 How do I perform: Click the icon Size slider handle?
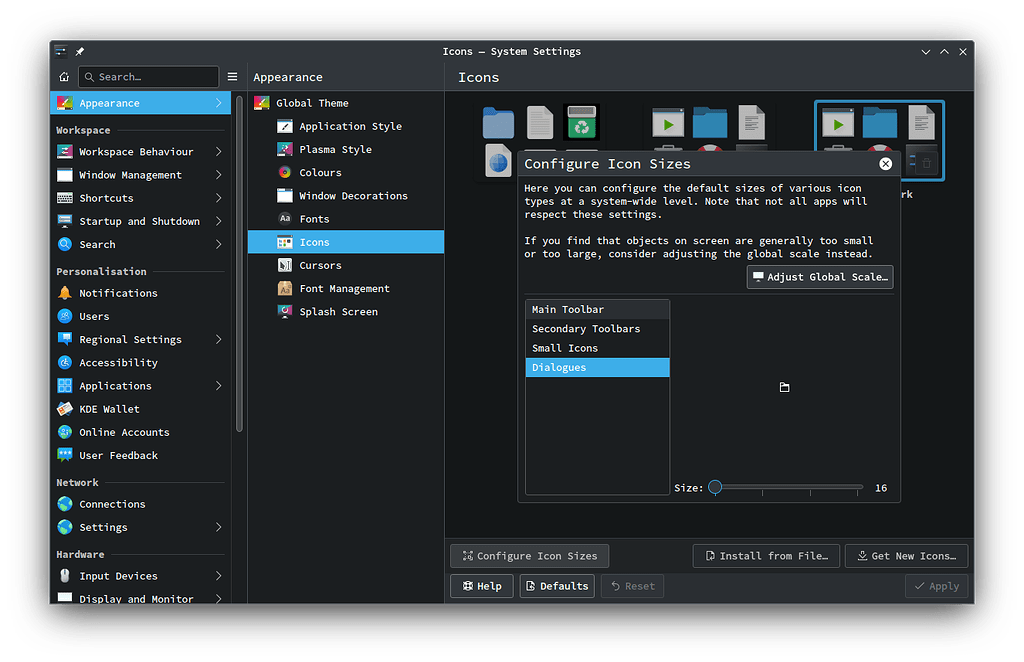click(x=715, y=487)
